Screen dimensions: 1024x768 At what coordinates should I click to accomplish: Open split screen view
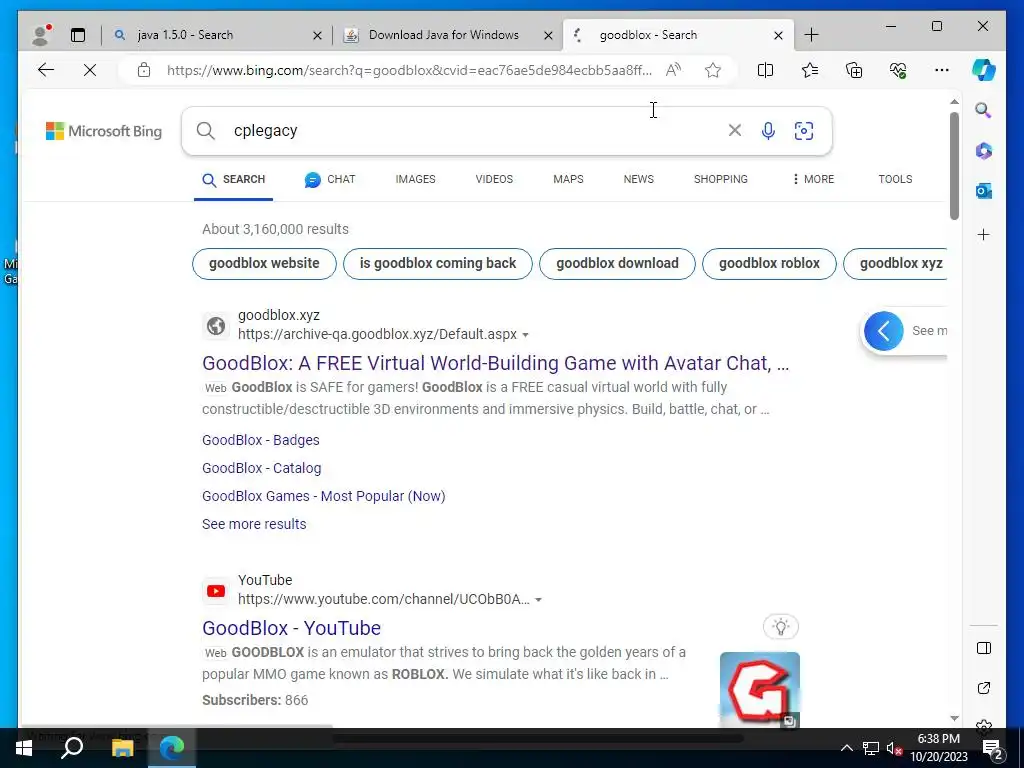click(x=765, y=70)
